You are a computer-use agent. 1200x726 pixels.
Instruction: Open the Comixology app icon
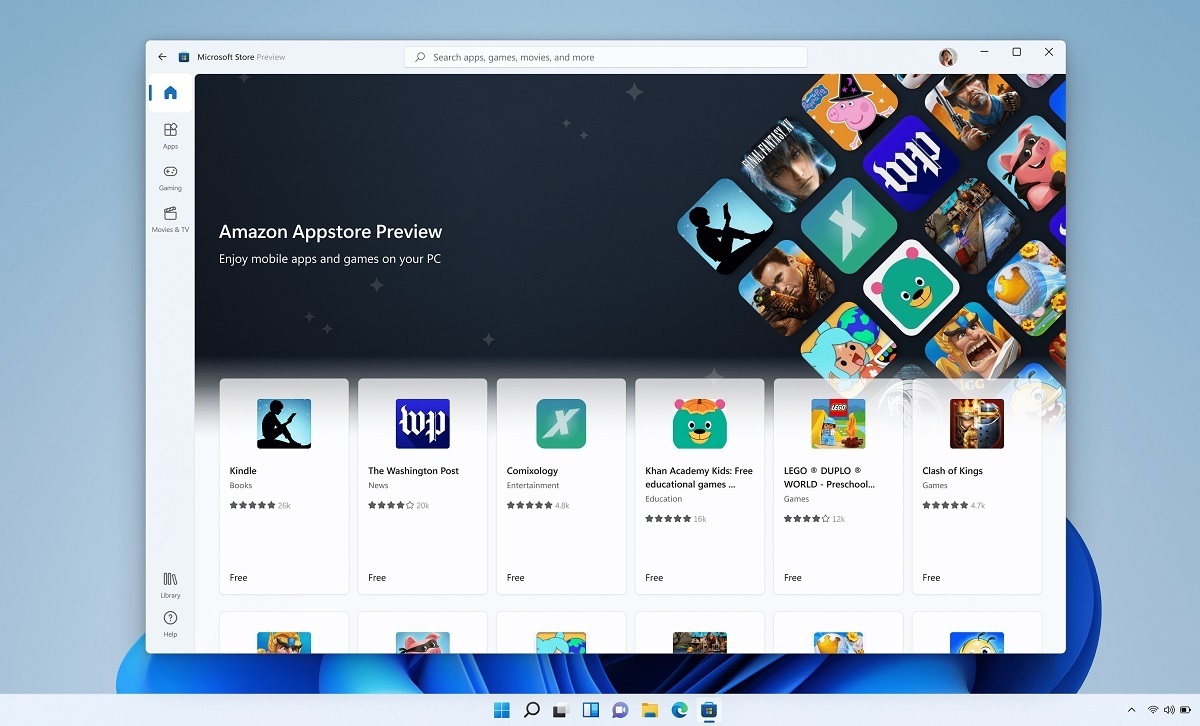point(561,423)
